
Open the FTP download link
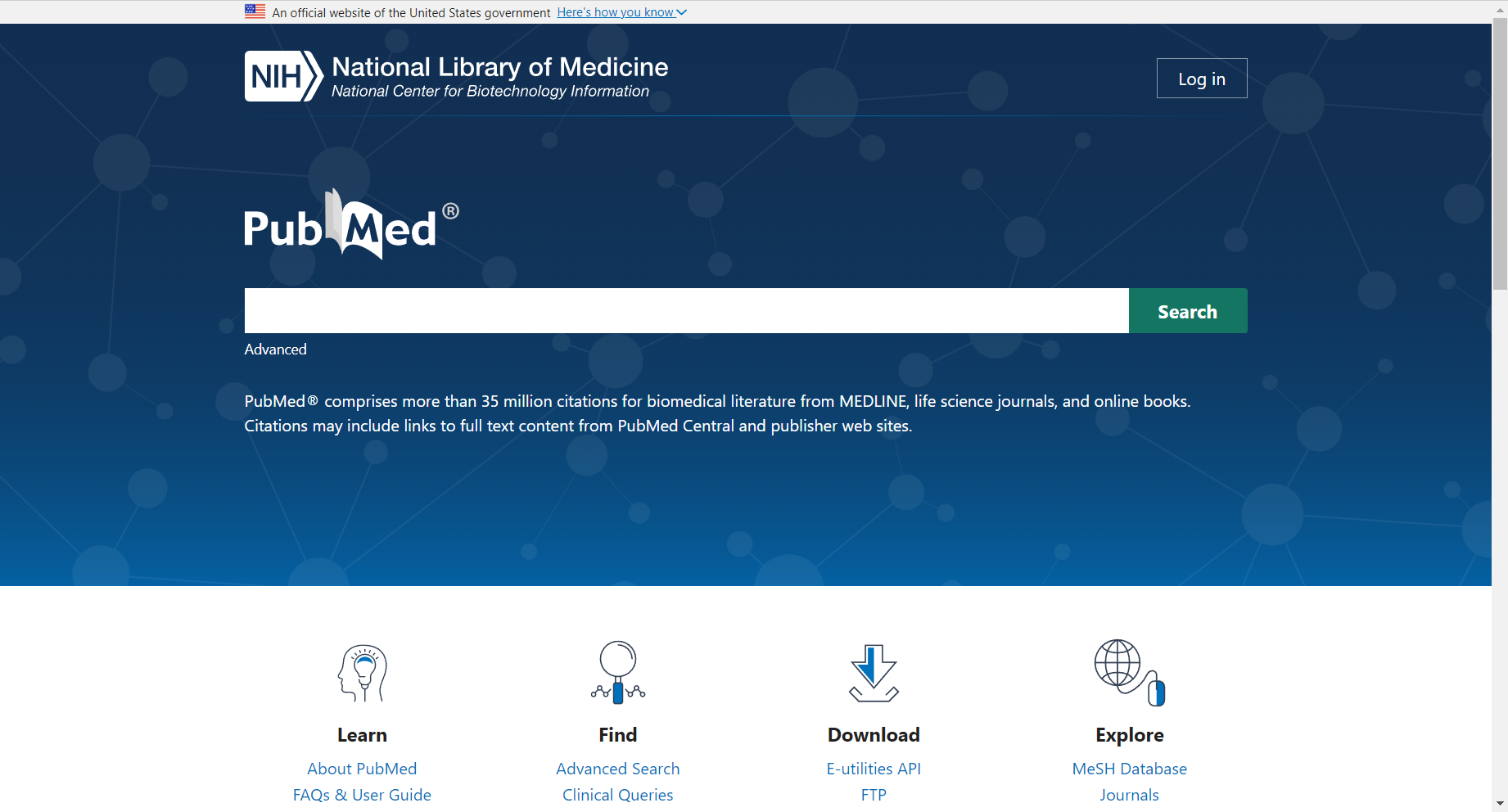point(874,795)
